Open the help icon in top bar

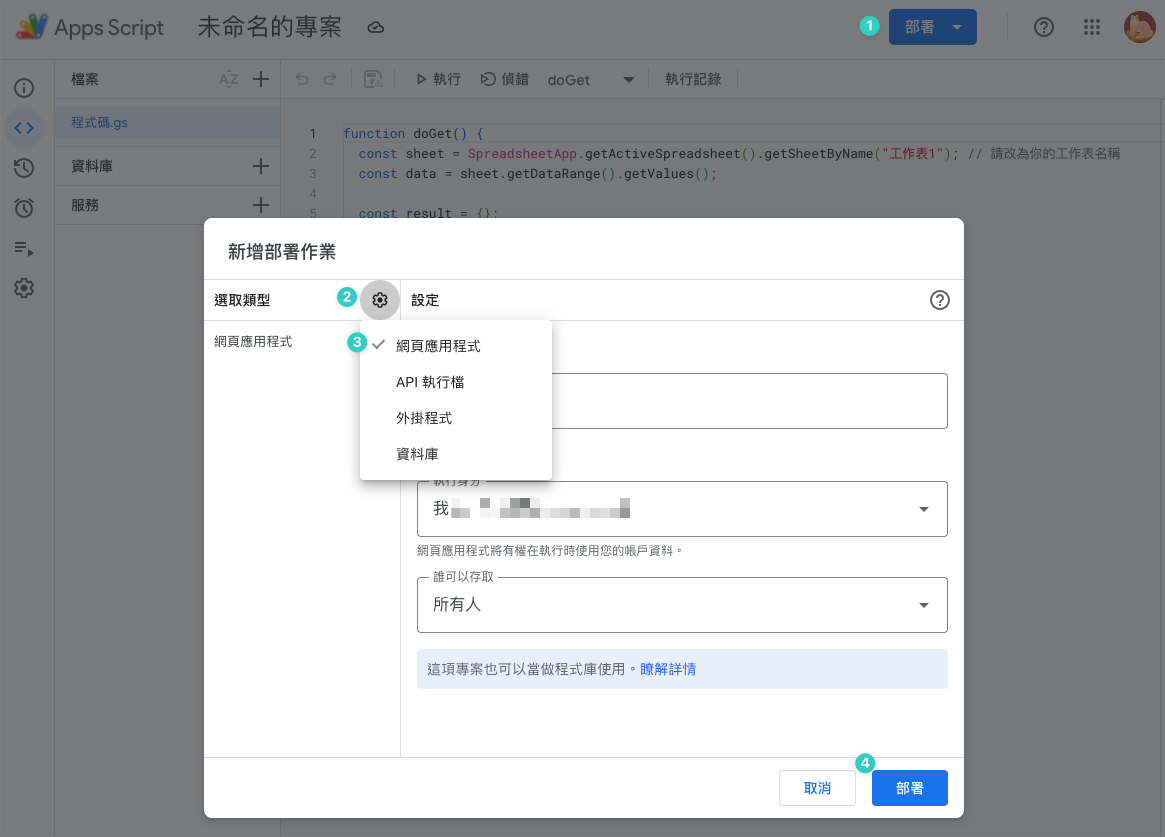[x=1044, y=27]
